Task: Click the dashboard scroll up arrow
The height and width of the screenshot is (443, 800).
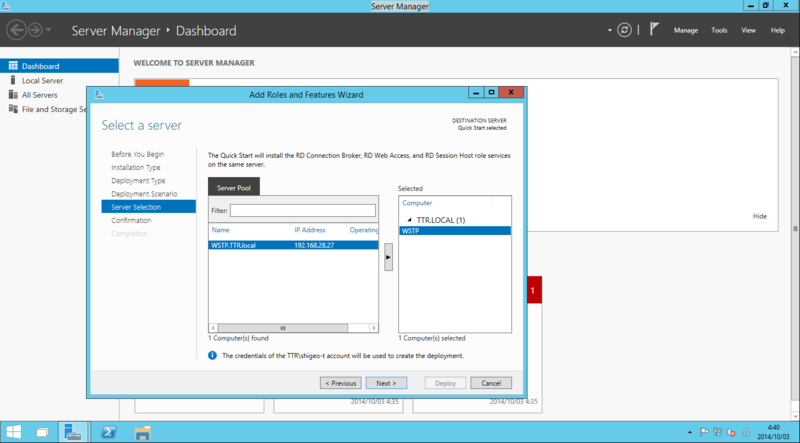Action: (795, 53)
